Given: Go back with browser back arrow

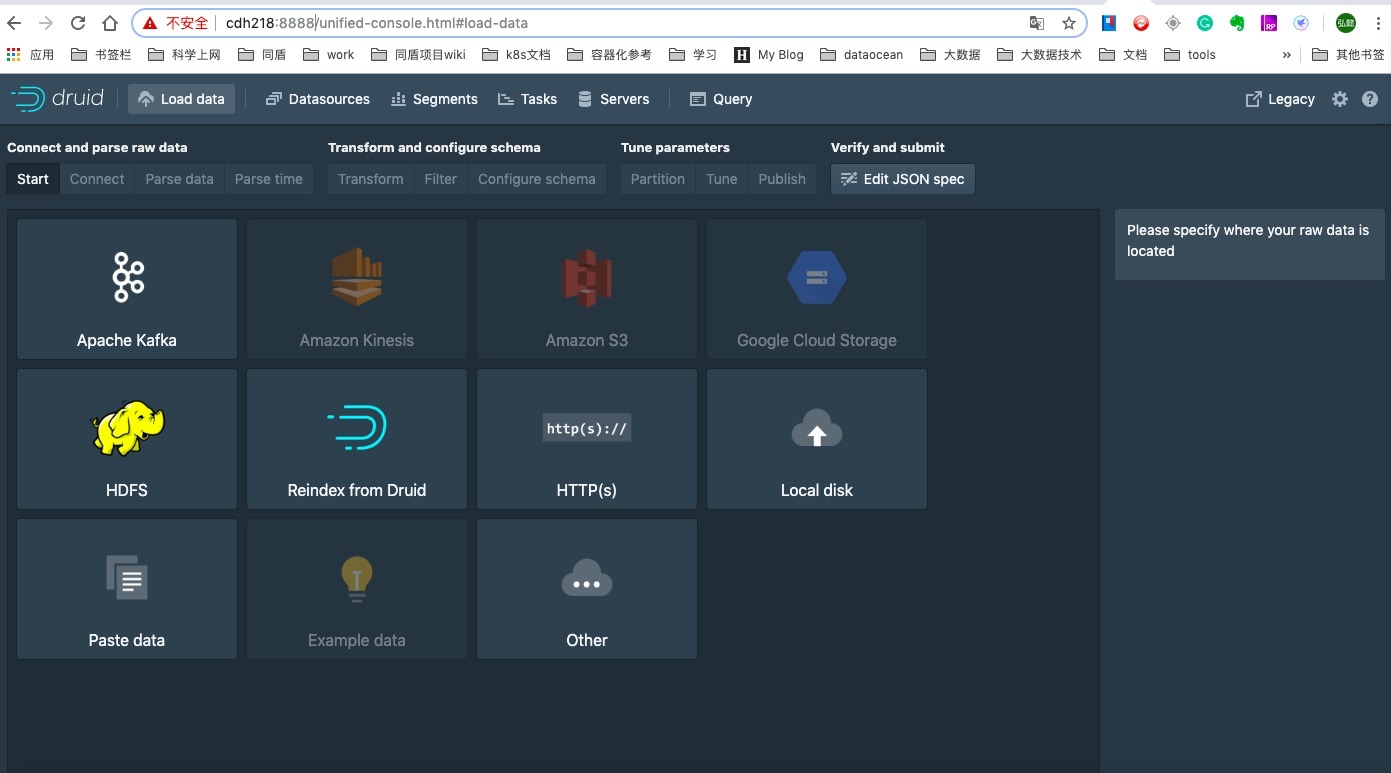Looking at the screenshot, I should tap(14, 23).
